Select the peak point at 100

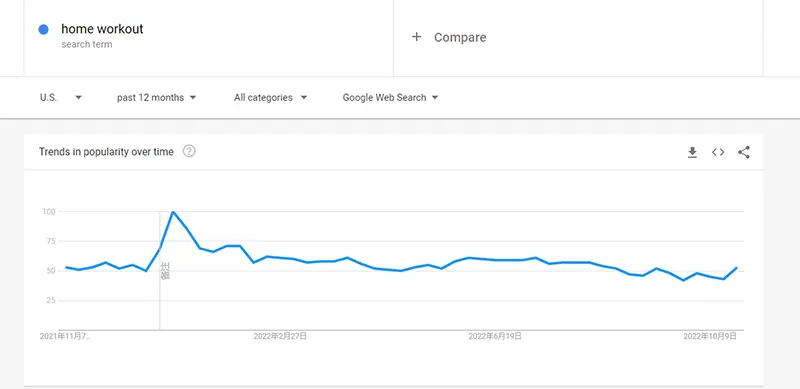[x=173, y=211]
